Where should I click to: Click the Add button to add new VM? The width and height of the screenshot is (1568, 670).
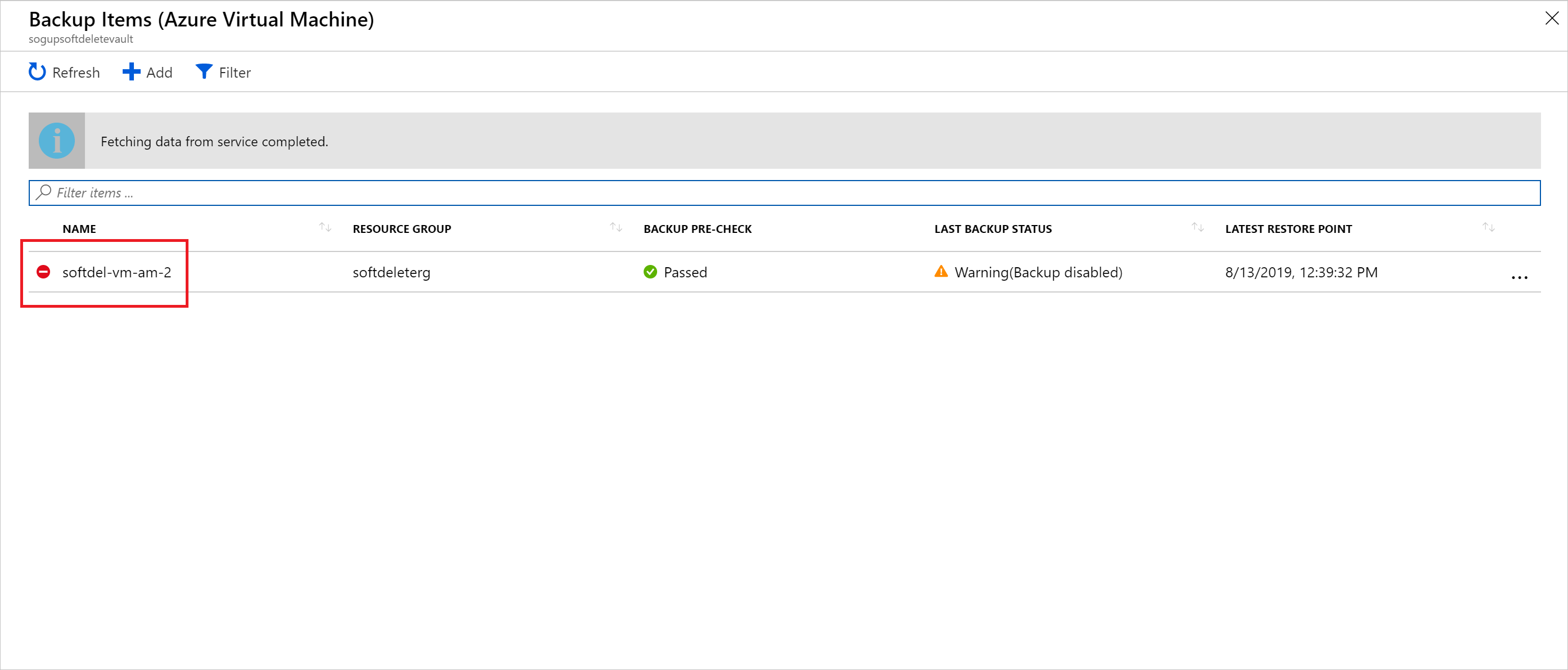147,72
